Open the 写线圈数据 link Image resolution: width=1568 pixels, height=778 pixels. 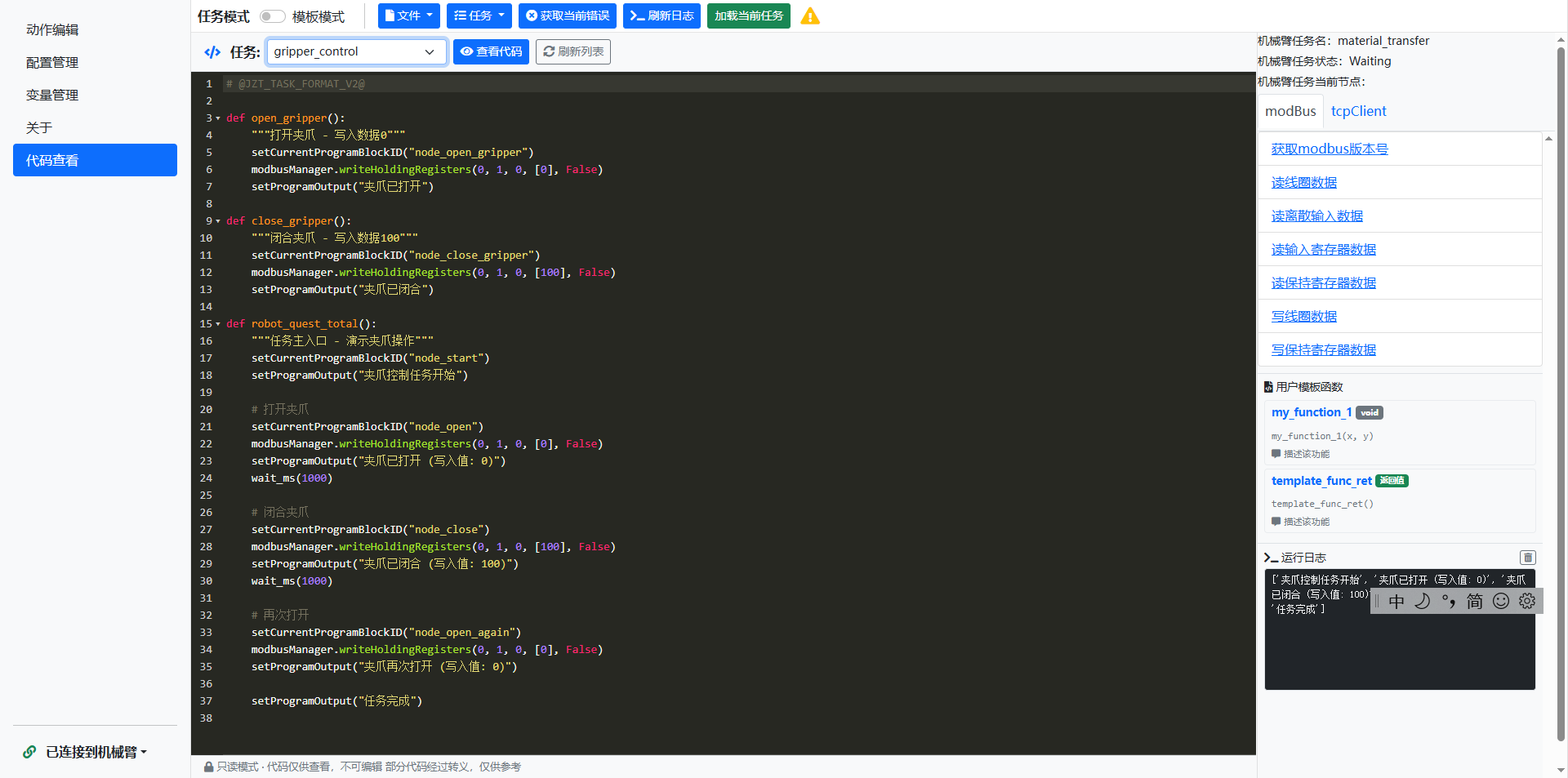point(1303,316)
